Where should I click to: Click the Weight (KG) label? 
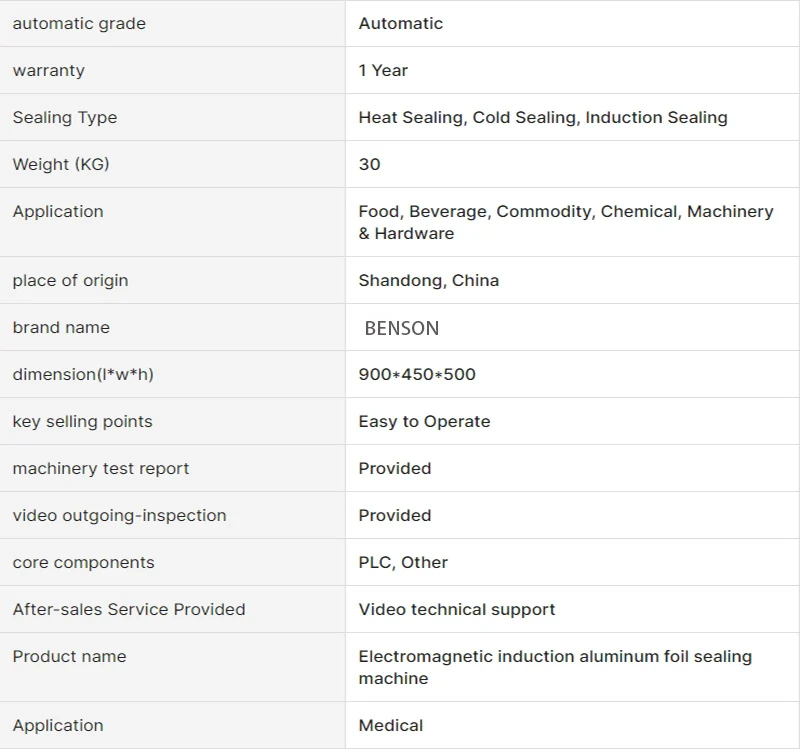(x=61, y=164)
